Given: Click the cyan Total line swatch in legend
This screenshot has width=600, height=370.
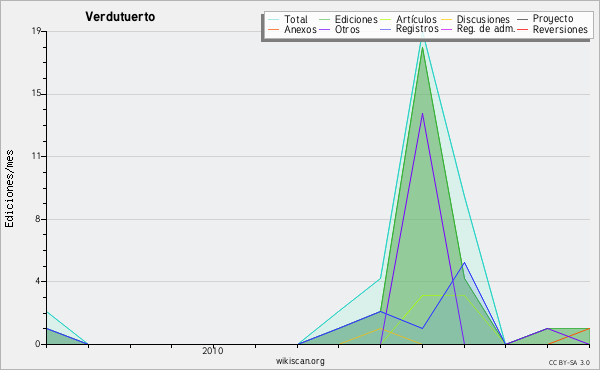Looking at the screenshot, I should coord(274,19).
